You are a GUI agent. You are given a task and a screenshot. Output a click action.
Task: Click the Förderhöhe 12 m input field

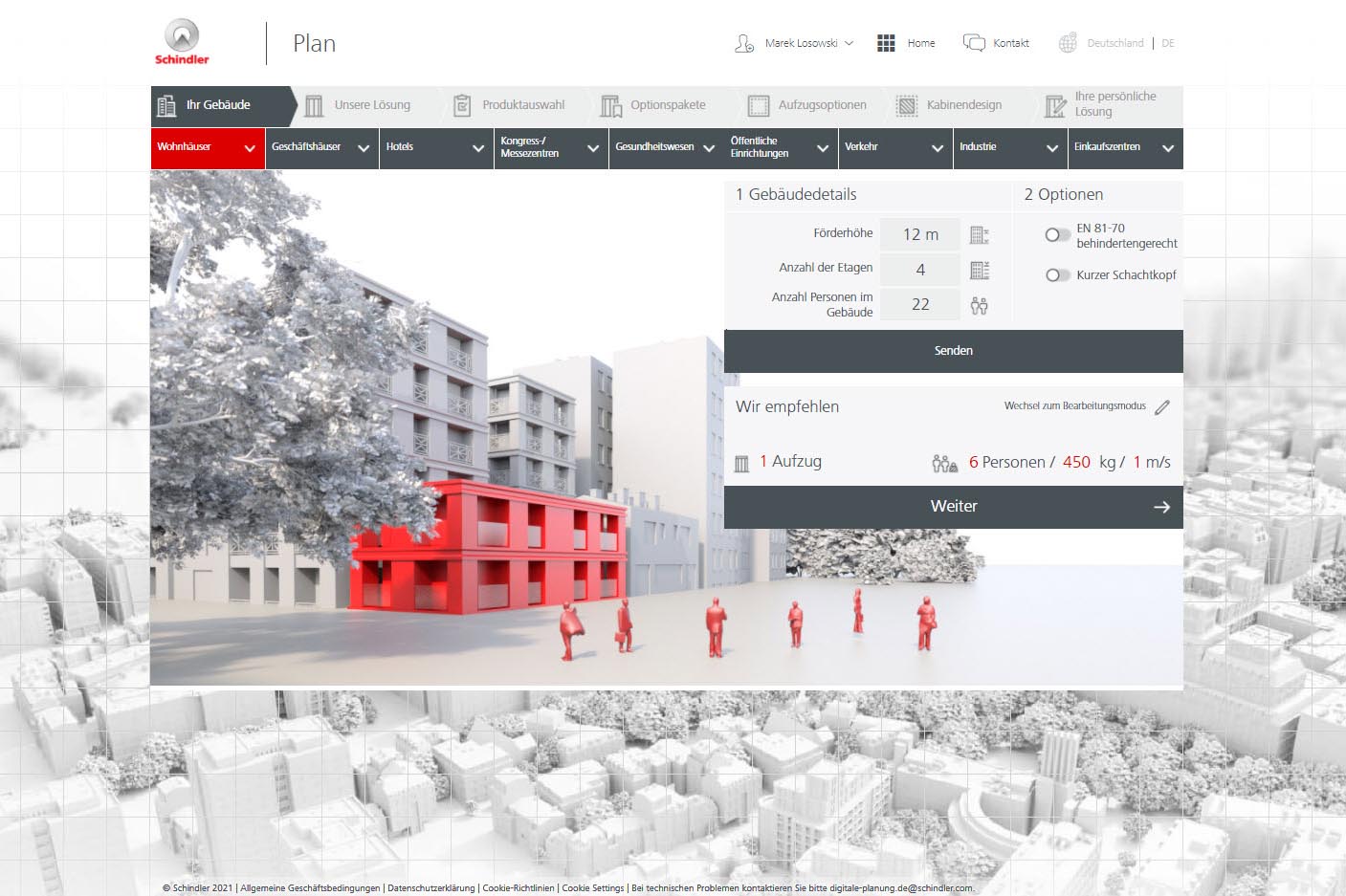click(920, 235)
